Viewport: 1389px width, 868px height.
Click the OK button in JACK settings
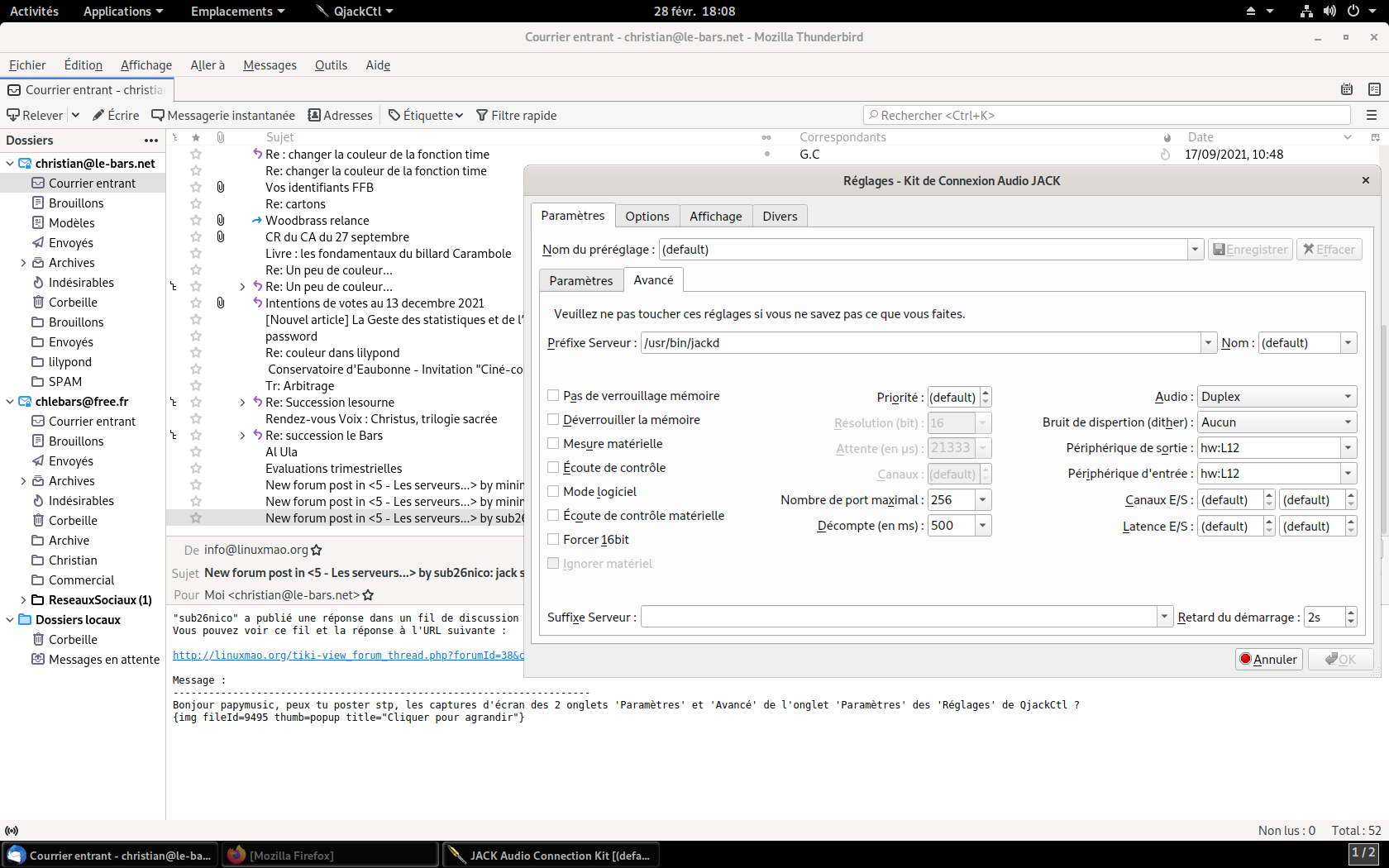(x=1340, y=659)
